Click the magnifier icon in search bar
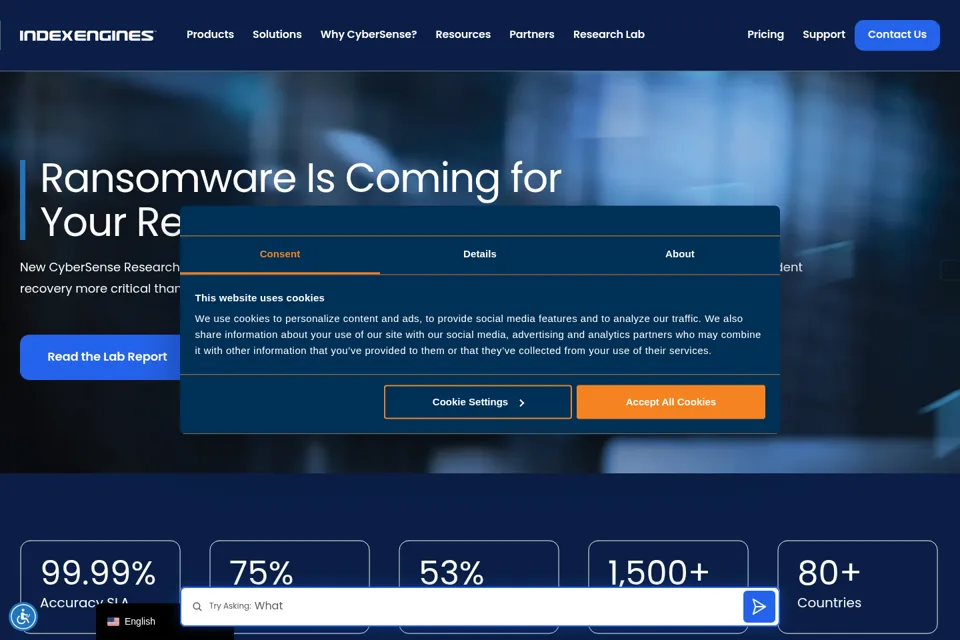 197,606
